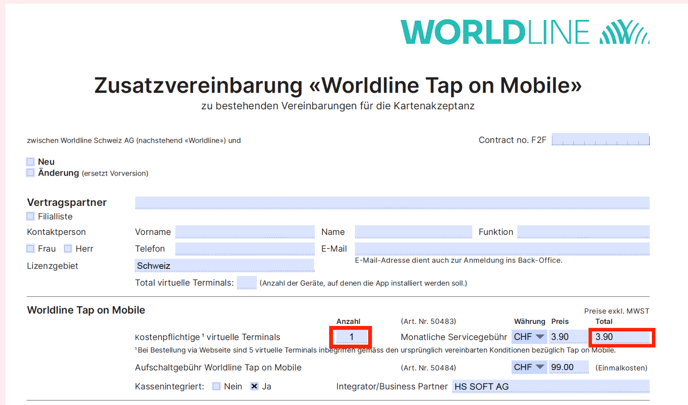Viewport: 688px width, 405px height.
Task: Check the Neu checkbox
Action: pyautogui.click(x=30, y=162)
